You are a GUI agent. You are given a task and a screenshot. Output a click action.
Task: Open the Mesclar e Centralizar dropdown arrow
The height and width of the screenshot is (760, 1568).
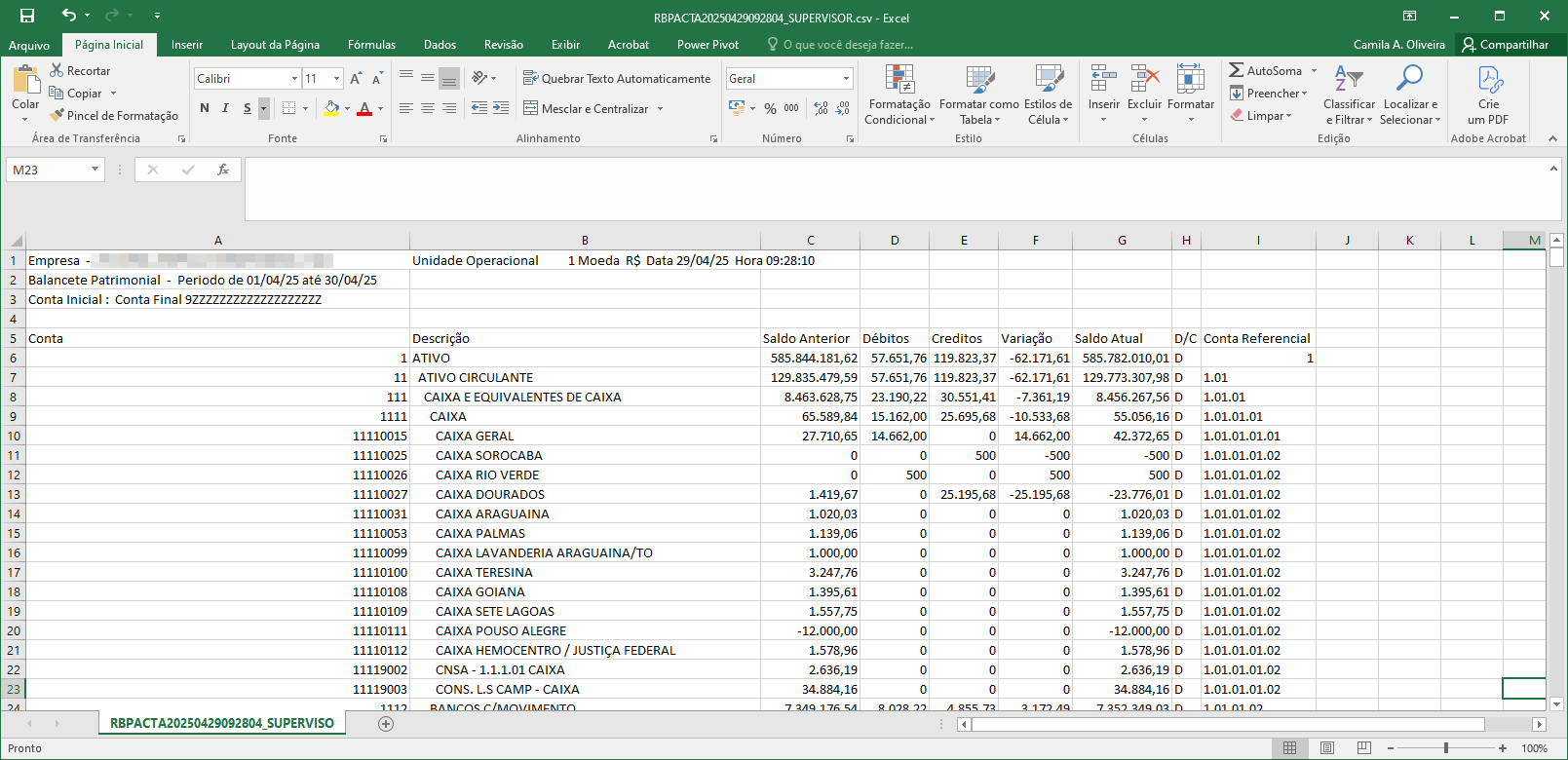(x=660, y=108)
